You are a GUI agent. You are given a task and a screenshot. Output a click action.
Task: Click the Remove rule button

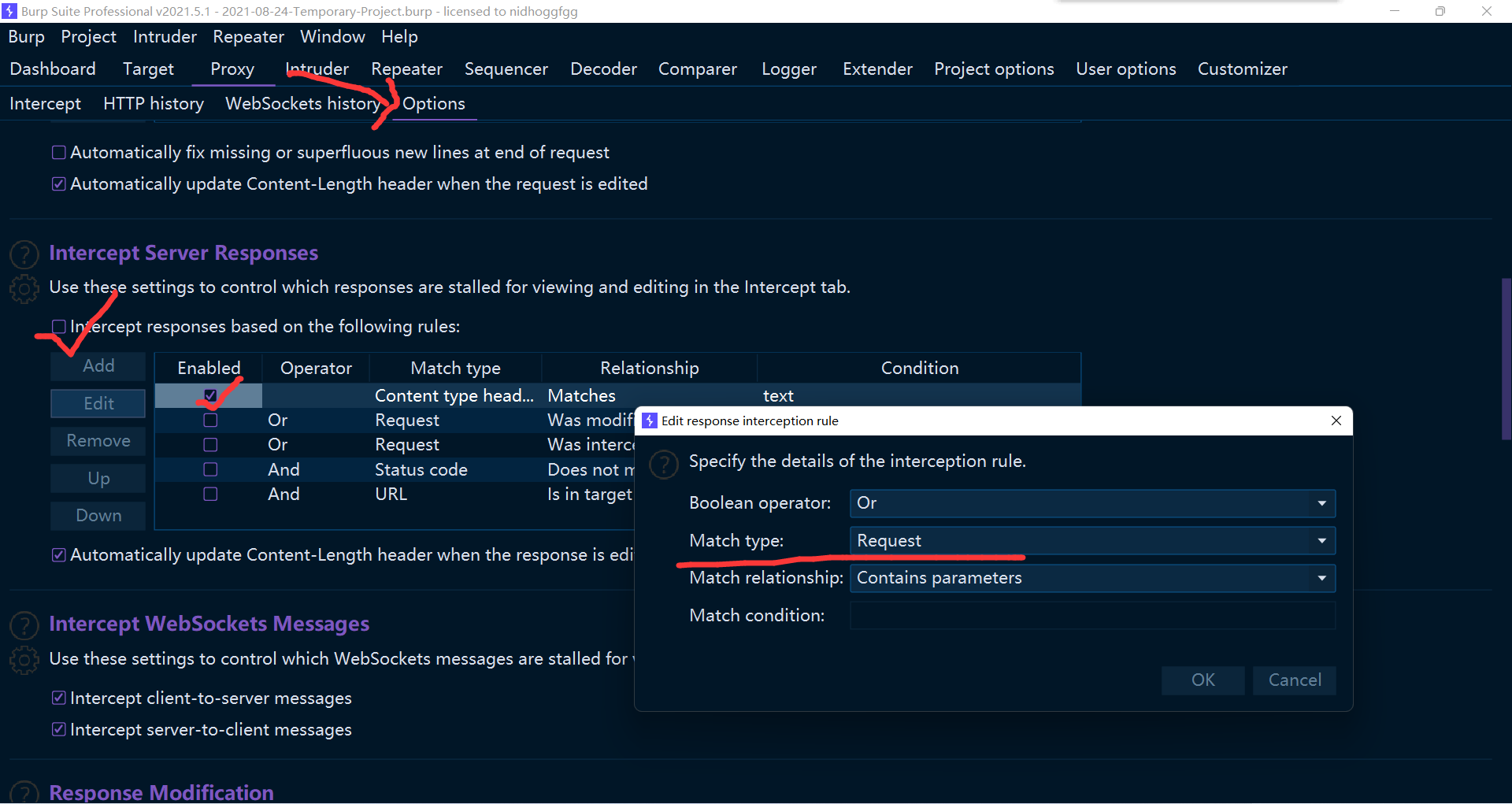pos(98,441)
